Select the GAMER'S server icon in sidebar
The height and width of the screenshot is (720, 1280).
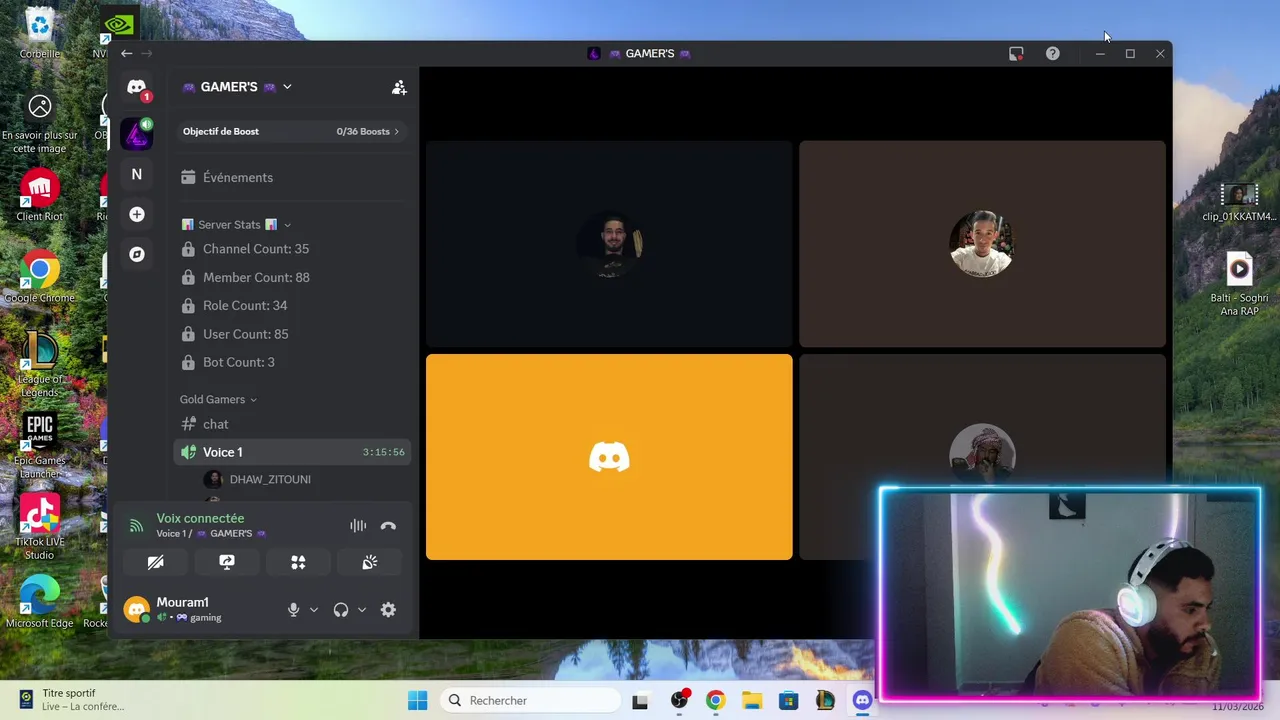137,134
